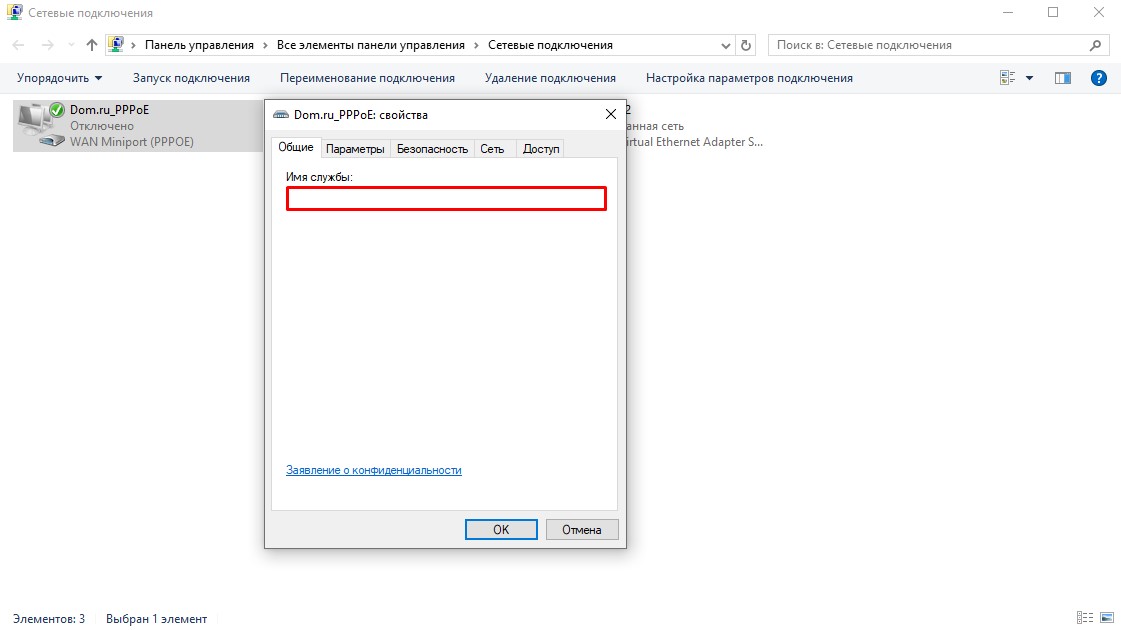
Task: Switch to details view in status bar
Action: tap(1085, 619)
